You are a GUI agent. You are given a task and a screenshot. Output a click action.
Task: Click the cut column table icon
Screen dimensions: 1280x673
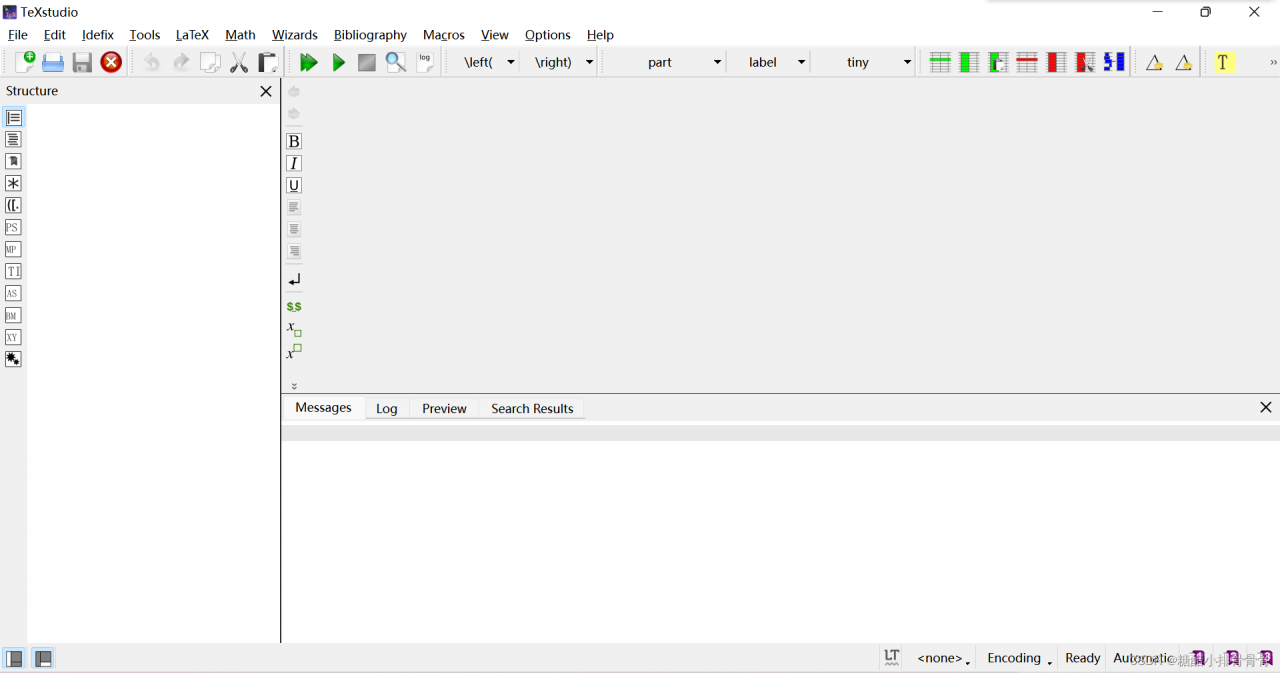click(1085, 62)
